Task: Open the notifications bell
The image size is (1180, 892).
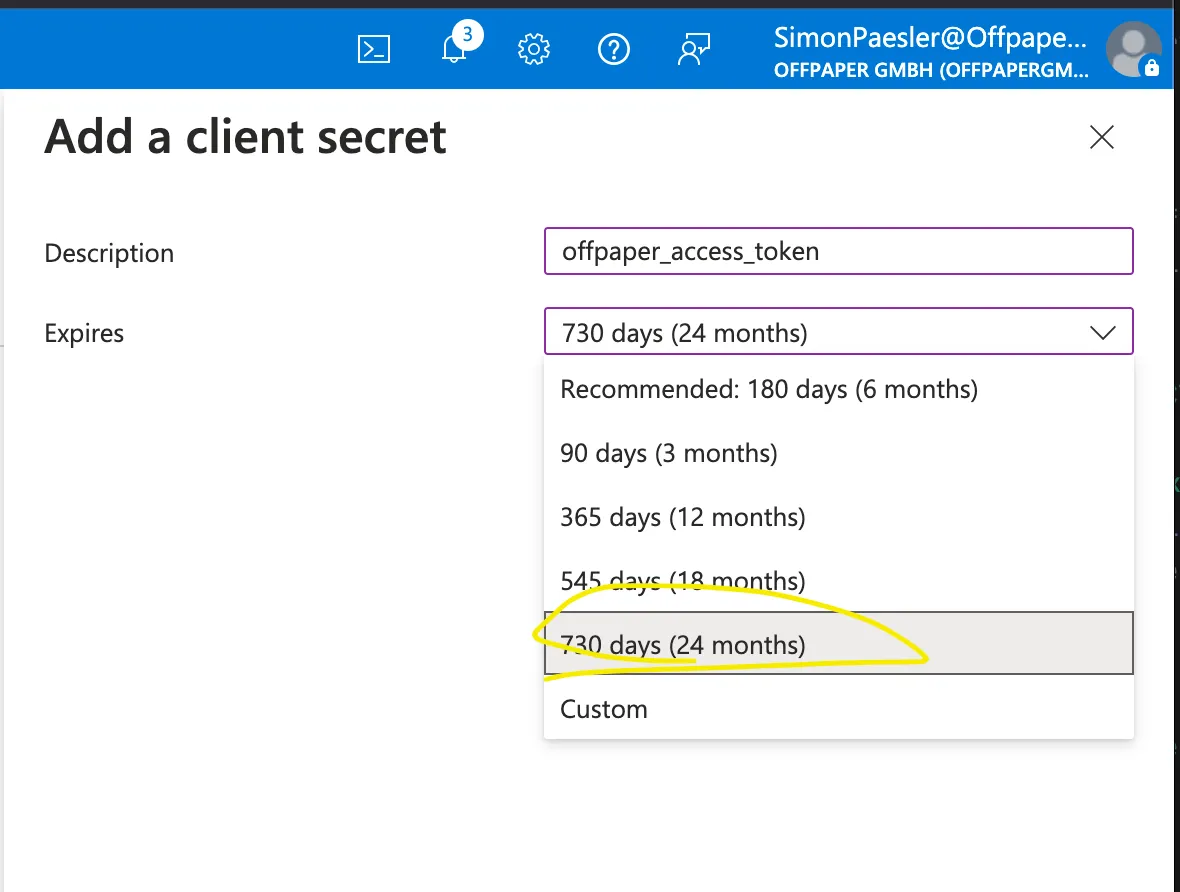Action: (x=454, y=50)
